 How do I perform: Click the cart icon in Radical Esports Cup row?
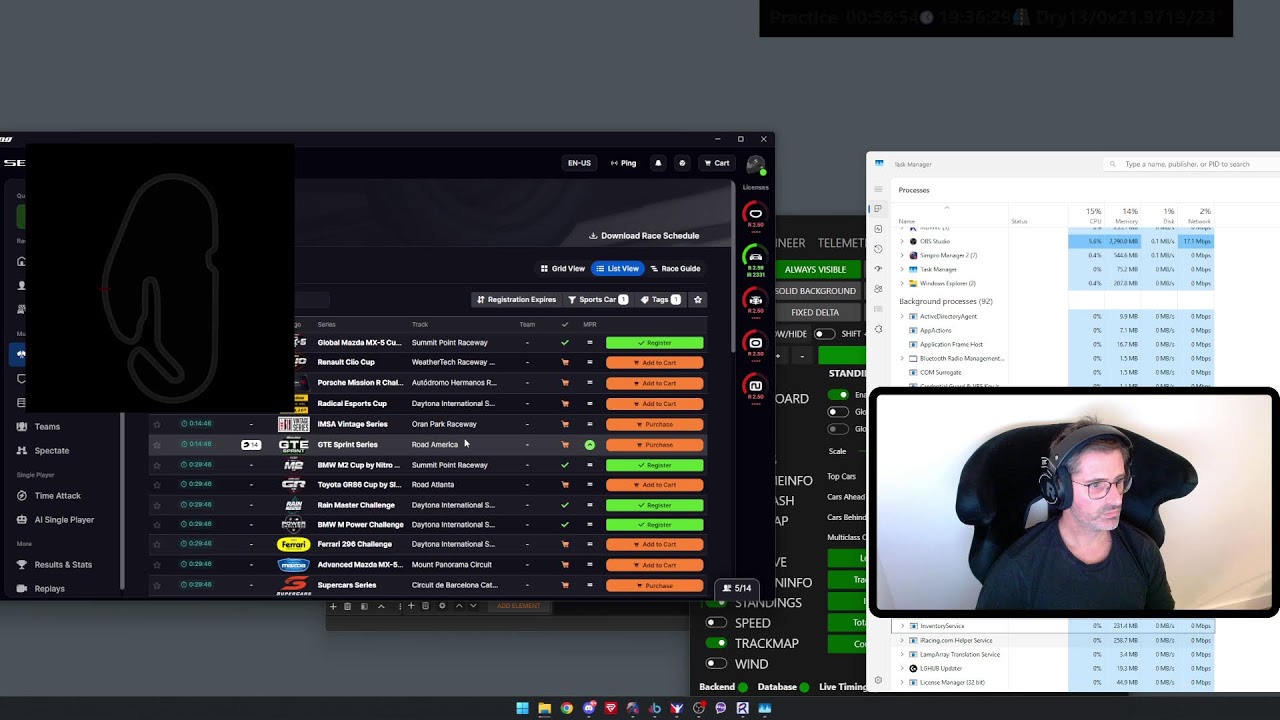(x=565, y=404)
